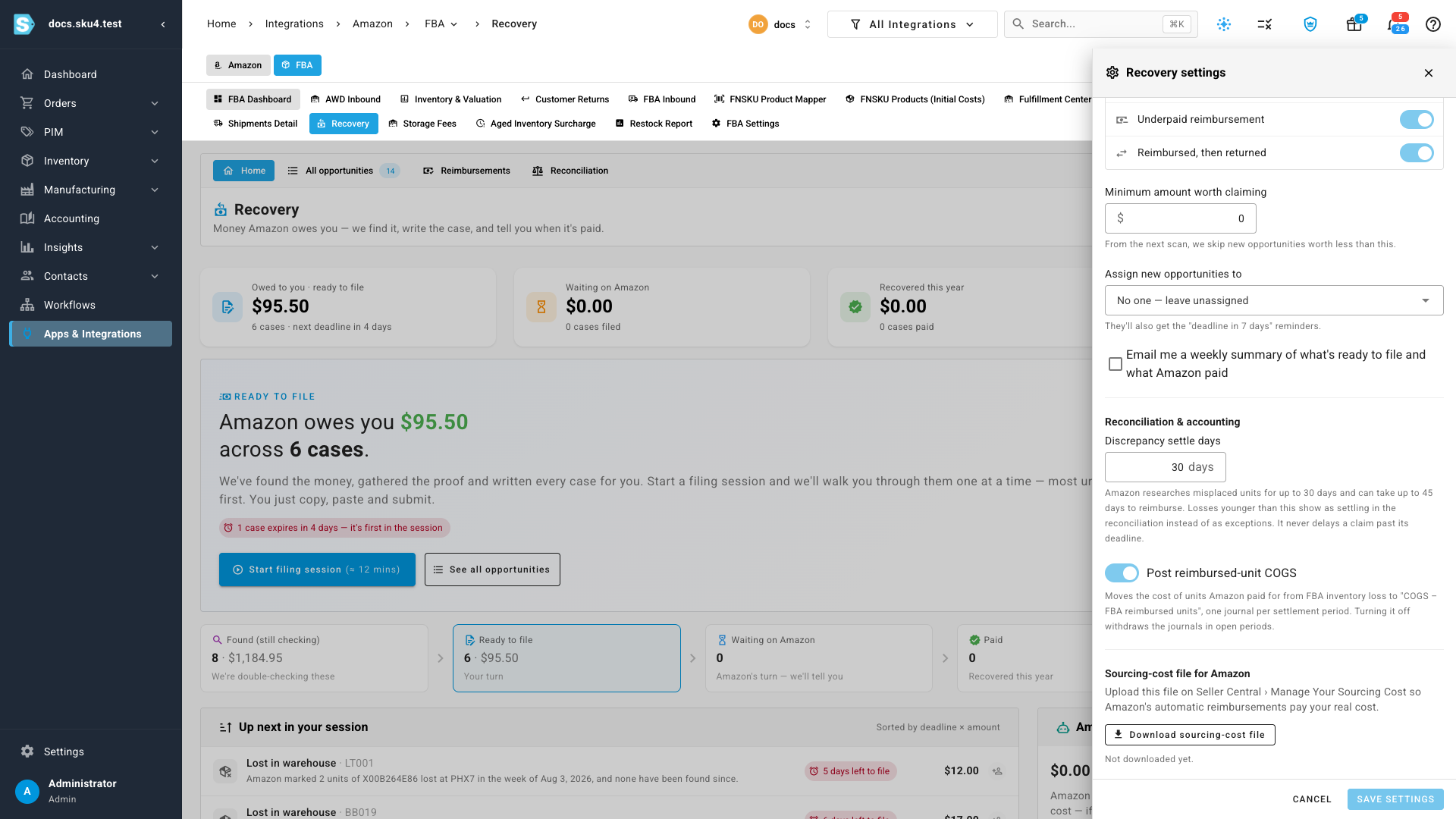
Task: Click the Dashboard home icon in sidebar
Action: coord(27,74)
